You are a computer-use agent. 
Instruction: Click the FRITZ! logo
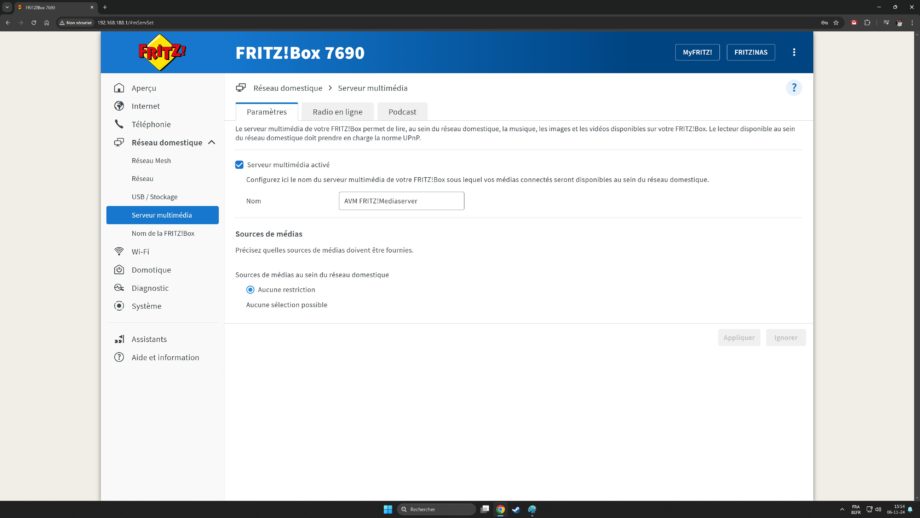162,52
